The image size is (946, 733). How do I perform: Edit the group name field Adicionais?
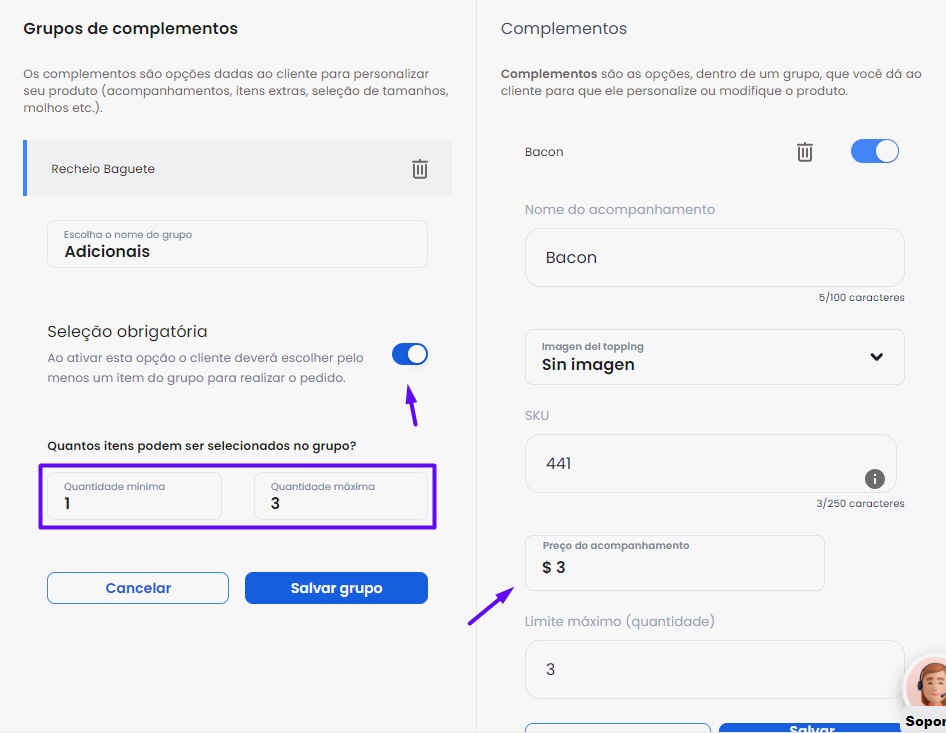click(237, 244)
